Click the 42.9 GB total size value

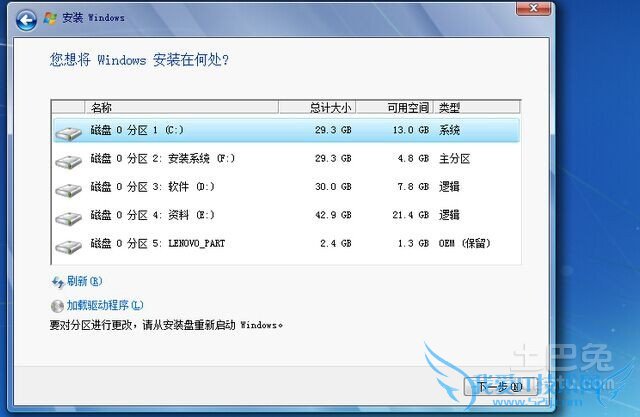tap(333, 215)
